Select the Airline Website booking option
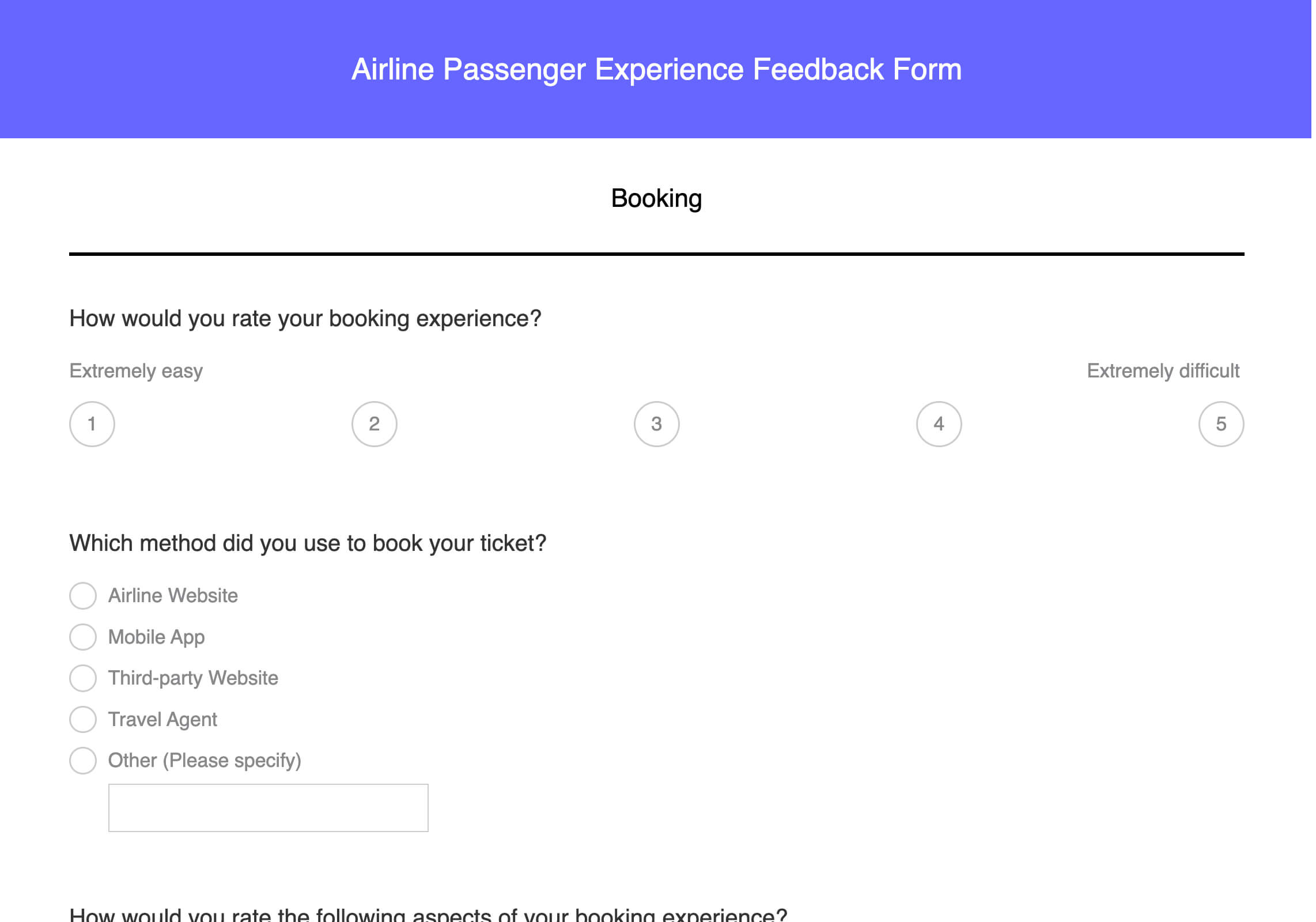Viewport: 1316px width, 922px height. click(83, 595)
